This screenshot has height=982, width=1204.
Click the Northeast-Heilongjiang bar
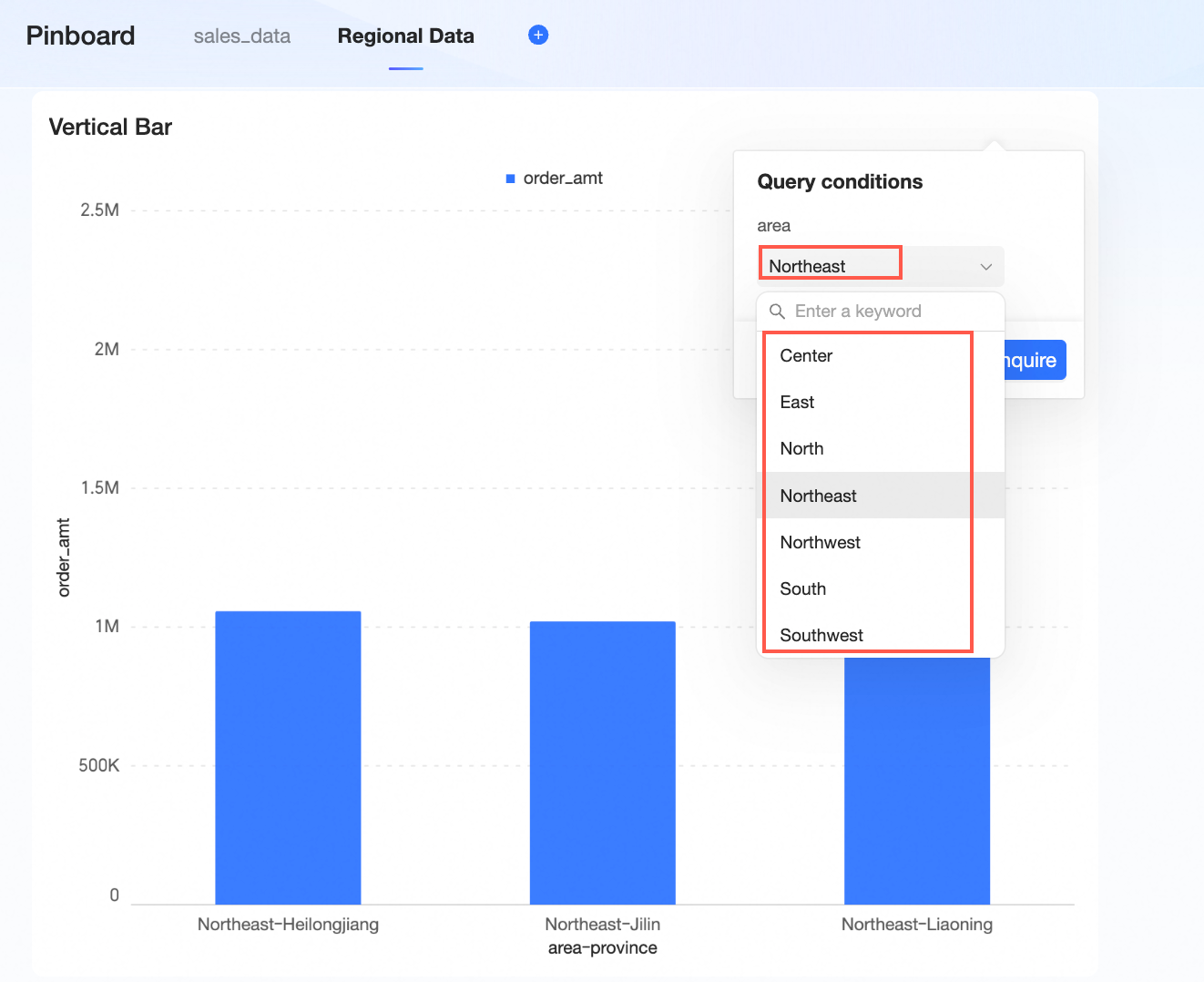tap(288, 757)
